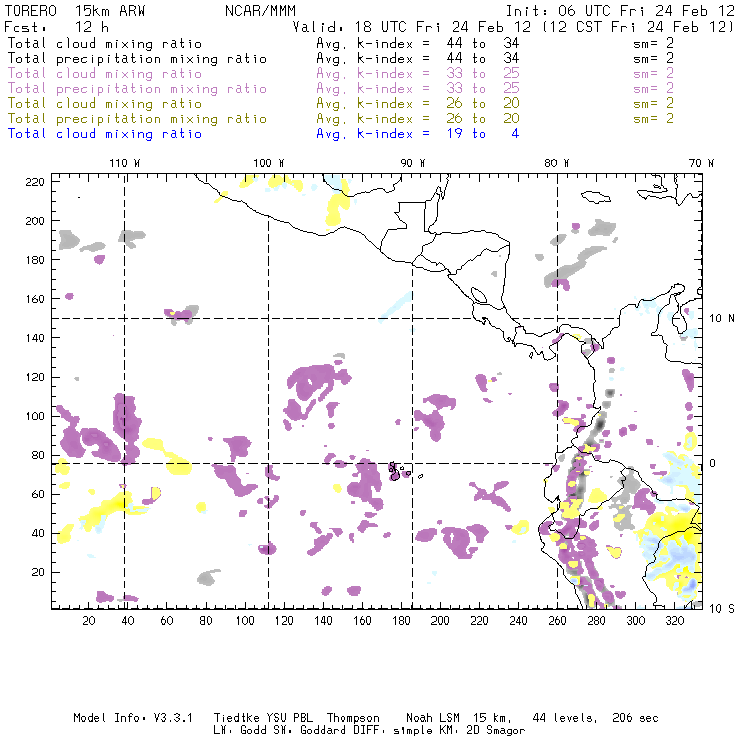Click the 'Tiedtke' scheme label
Viewport: 740px width, 740px height.
[237, 718]
